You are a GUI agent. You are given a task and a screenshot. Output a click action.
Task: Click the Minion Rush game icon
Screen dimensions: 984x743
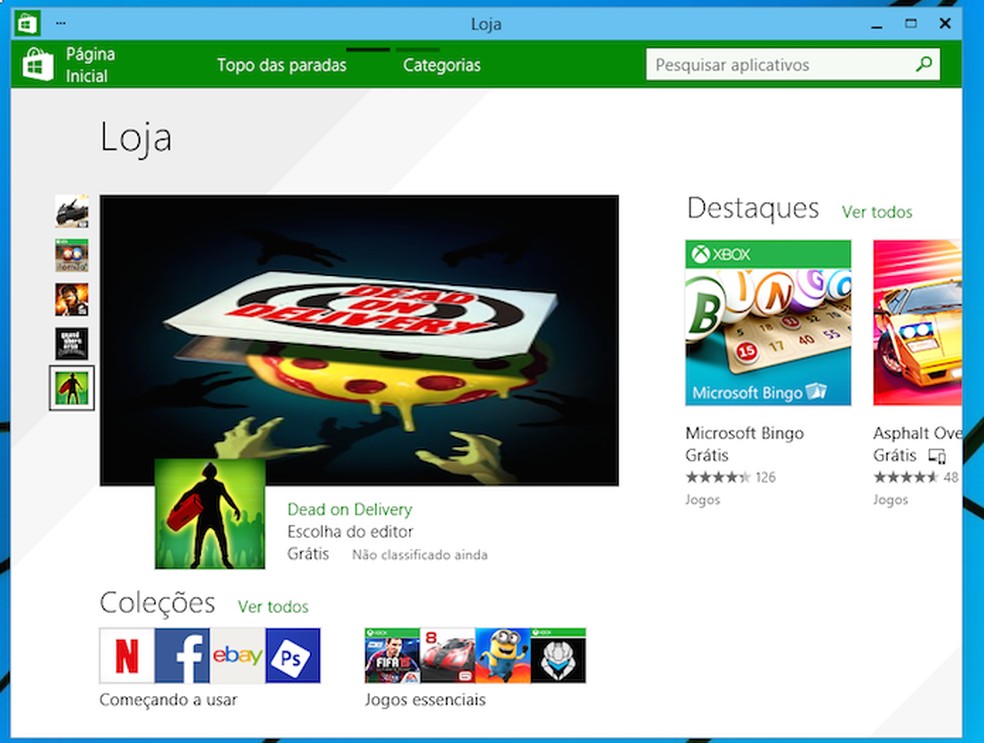503,655
